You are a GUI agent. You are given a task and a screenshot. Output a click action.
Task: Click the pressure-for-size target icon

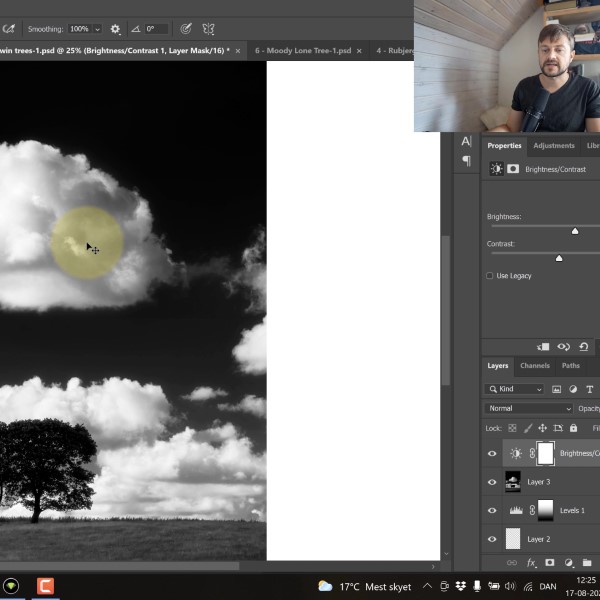pyautogui.click(x=185, y=29)
